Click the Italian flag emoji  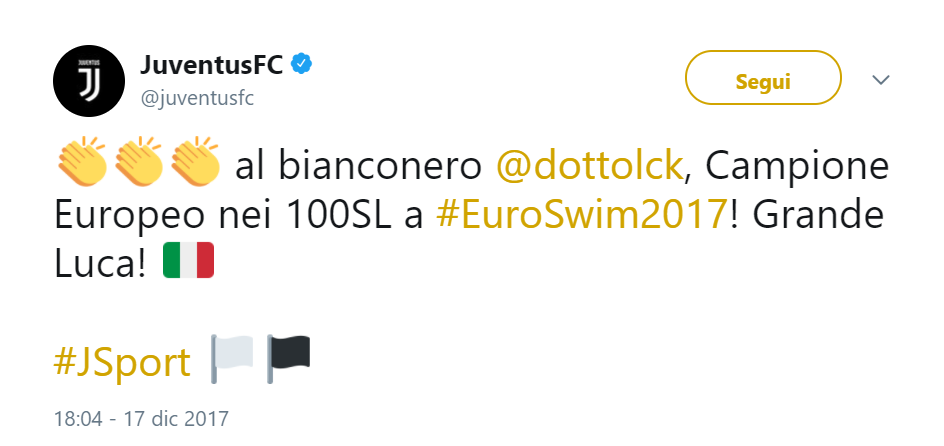[x=188, y=260]
